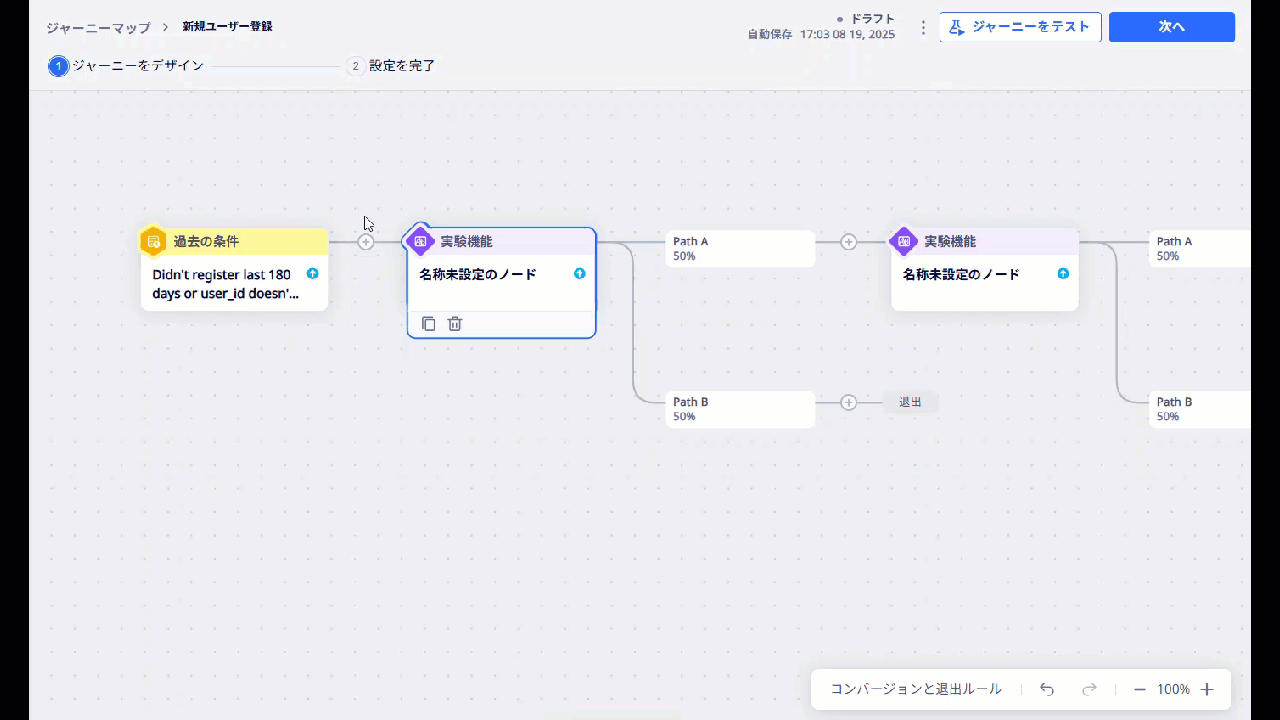Add a step after first Path A
Image resolution: width=1280 pixels, height=720 pixels.
coord(849,242)
